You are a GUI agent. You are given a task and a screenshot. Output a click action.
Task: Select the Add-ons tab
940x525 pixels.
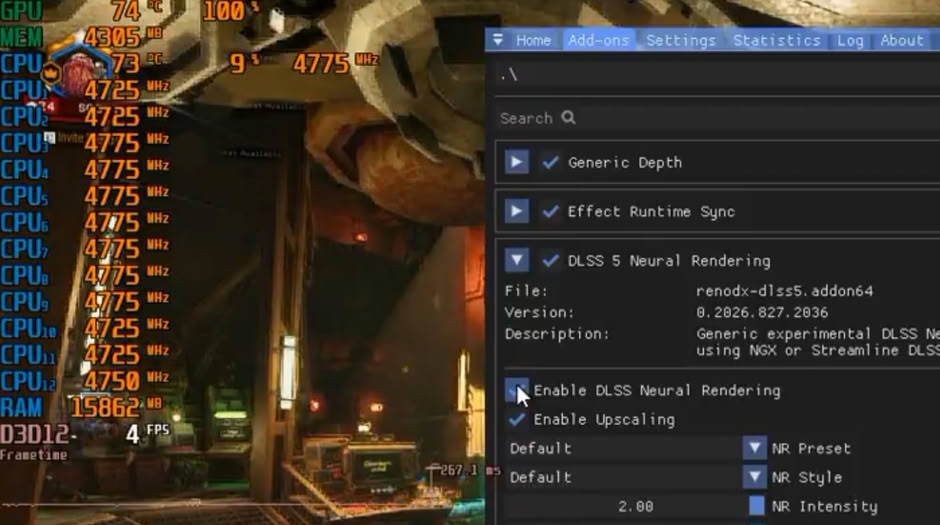point(598,40)
